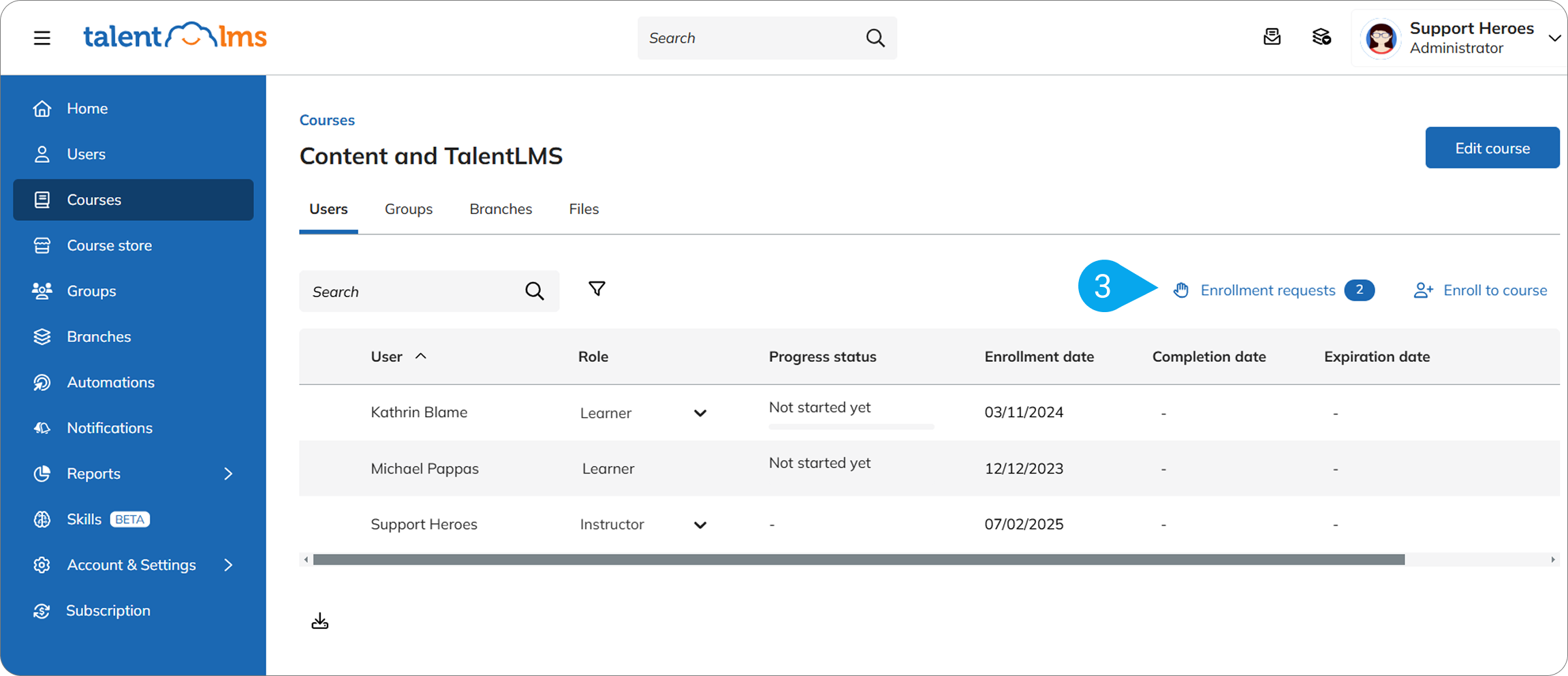The height and width of the screenshot is (676, 1568).
Task: Click the Enroll to course link
Action: pos(1495,290)
